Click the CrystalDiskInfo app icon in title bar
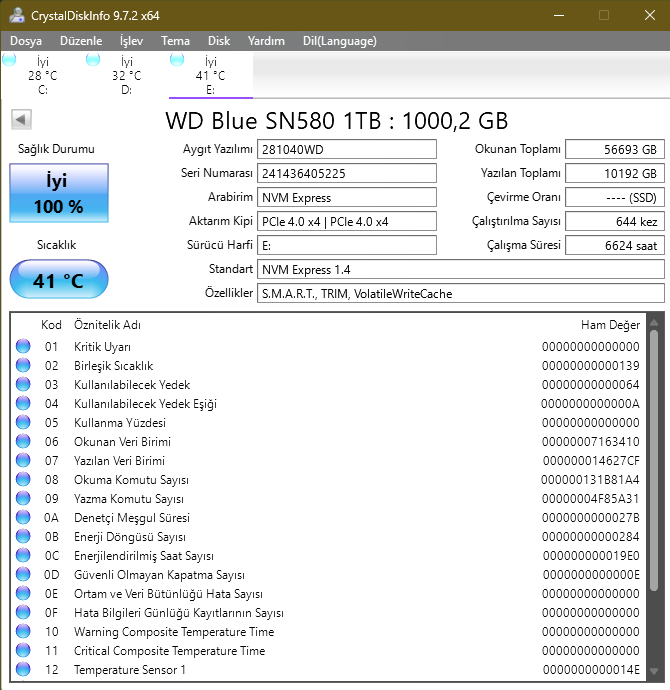 click(x=17, y=15)
